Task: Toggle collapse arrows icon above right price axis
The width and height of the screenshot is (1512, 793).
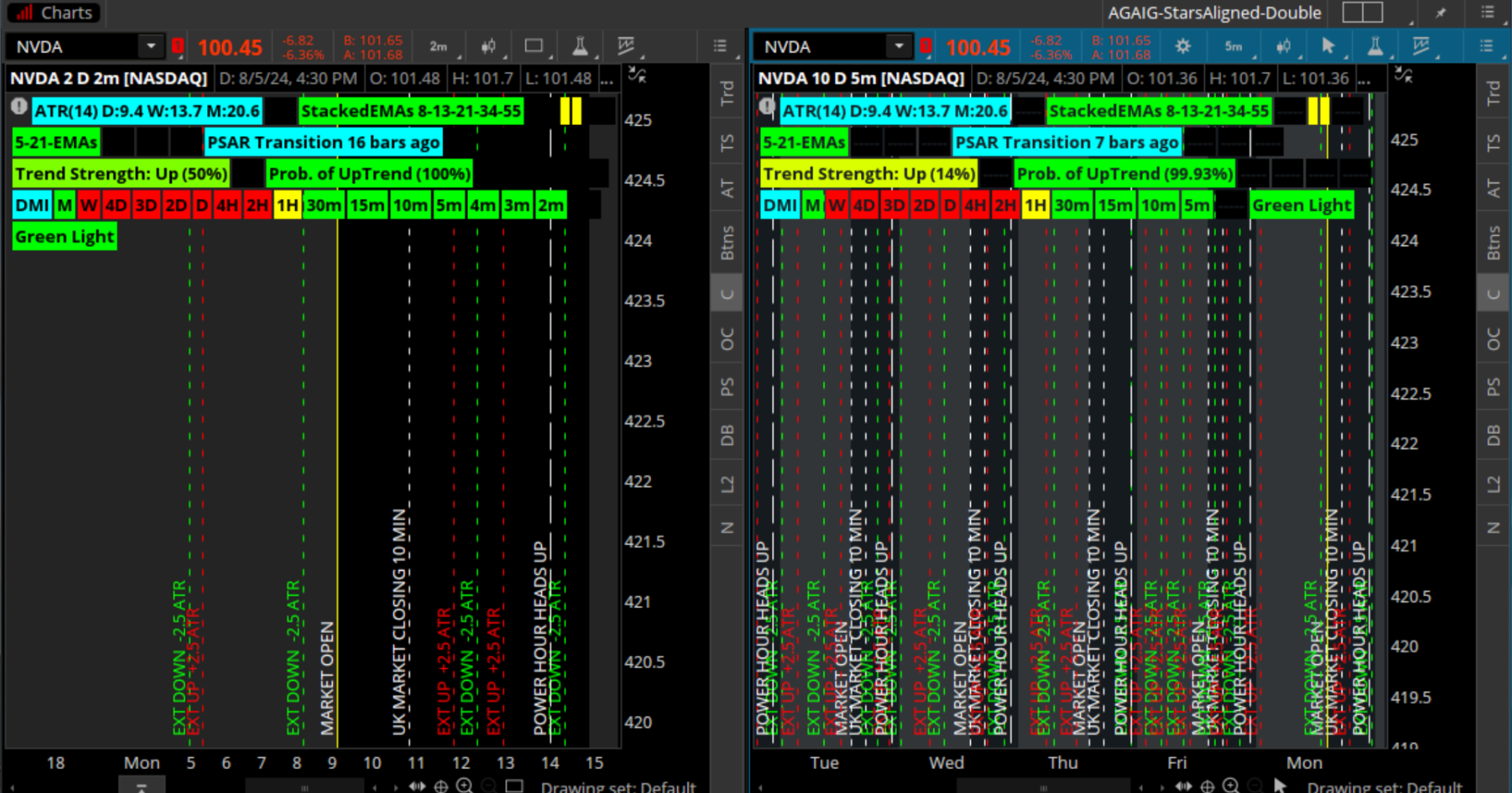Action: pyautogui.click(x=1404, y=76)
